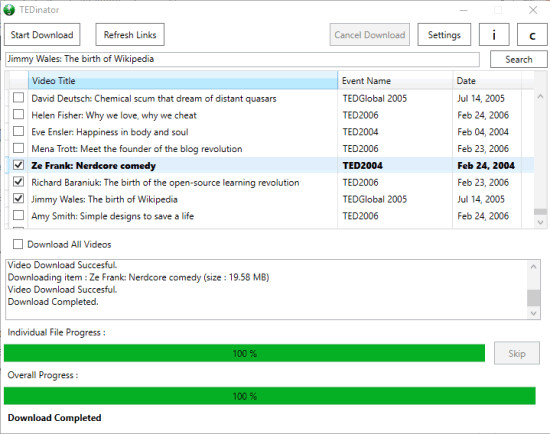550x434 pixels.
Task: Focus the search field containing Jimmy Wales
Action: click(x=242, y=59)
